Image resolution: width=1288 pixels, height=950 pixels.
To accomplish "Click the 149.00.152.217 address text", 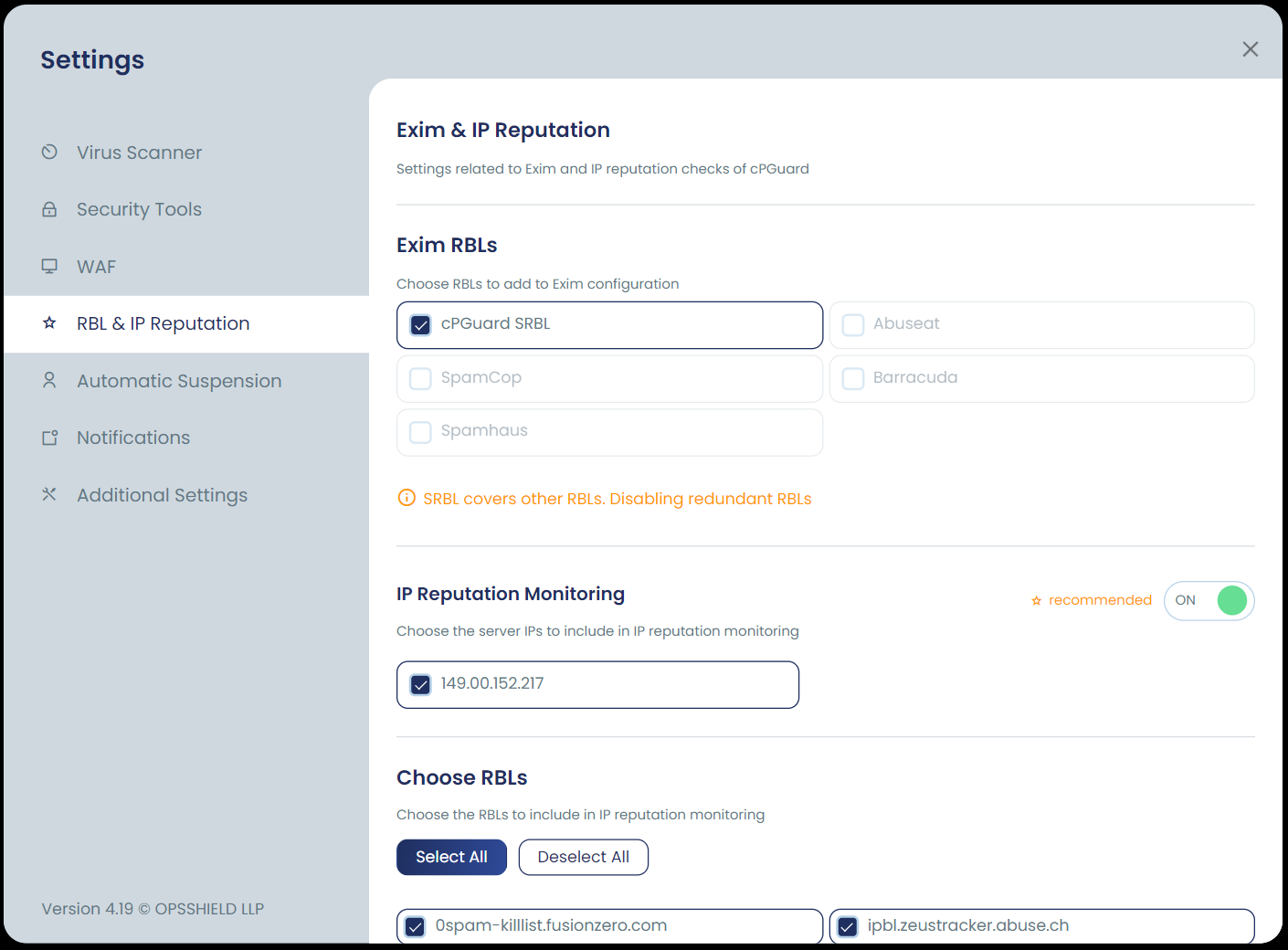I will click(x=492, y=683).
